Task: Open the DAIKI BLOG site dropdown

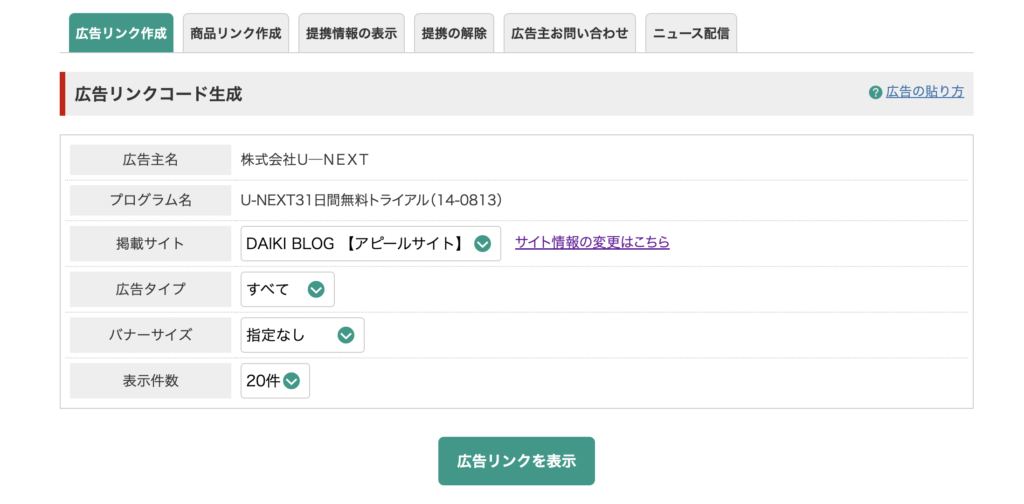Action: click(371, 244)
